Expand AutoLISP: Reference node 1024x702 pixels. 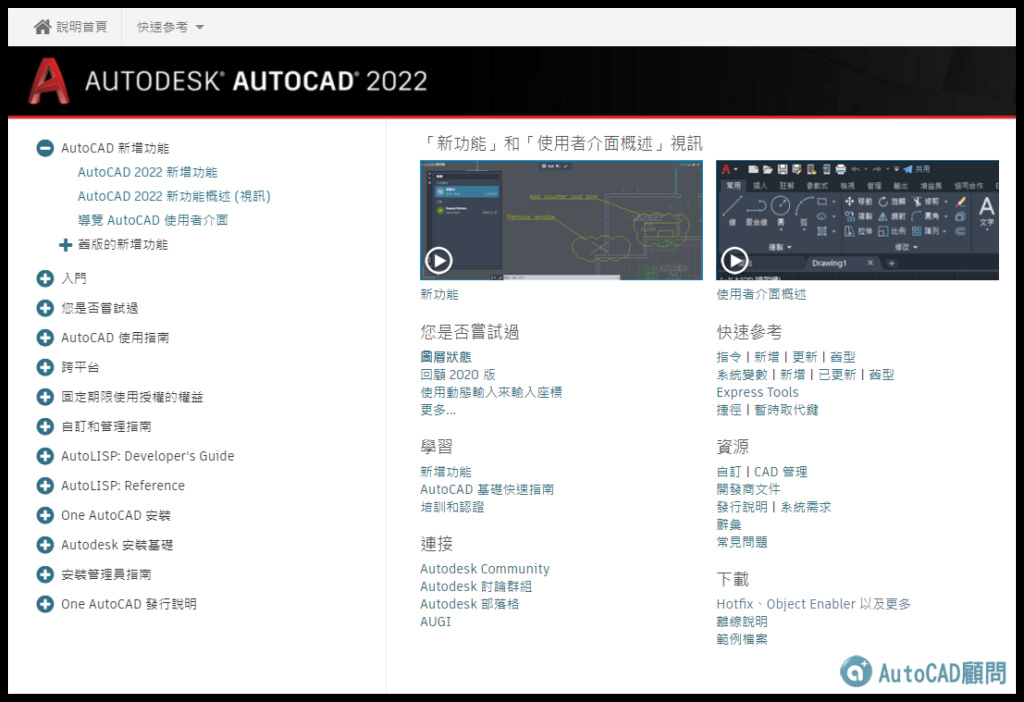coord(45,486)
